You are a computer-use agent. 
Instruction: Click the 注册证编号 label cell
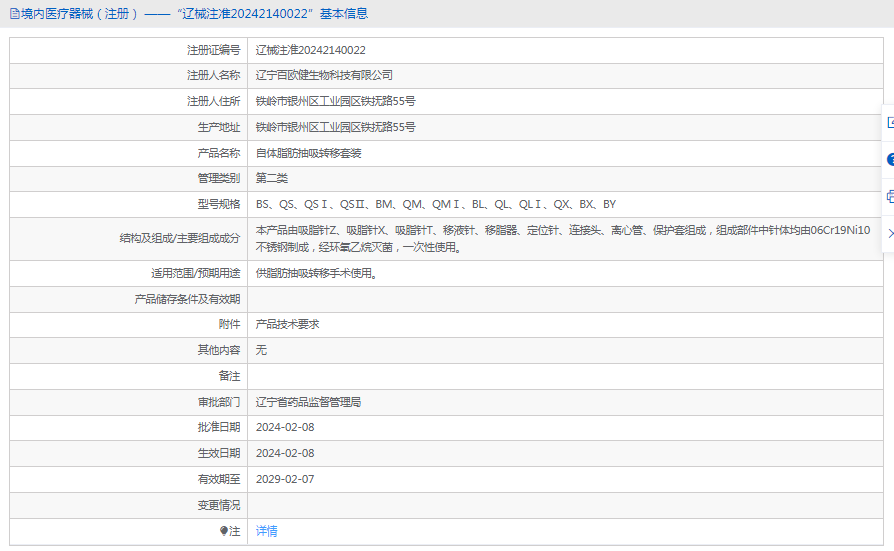213,50
